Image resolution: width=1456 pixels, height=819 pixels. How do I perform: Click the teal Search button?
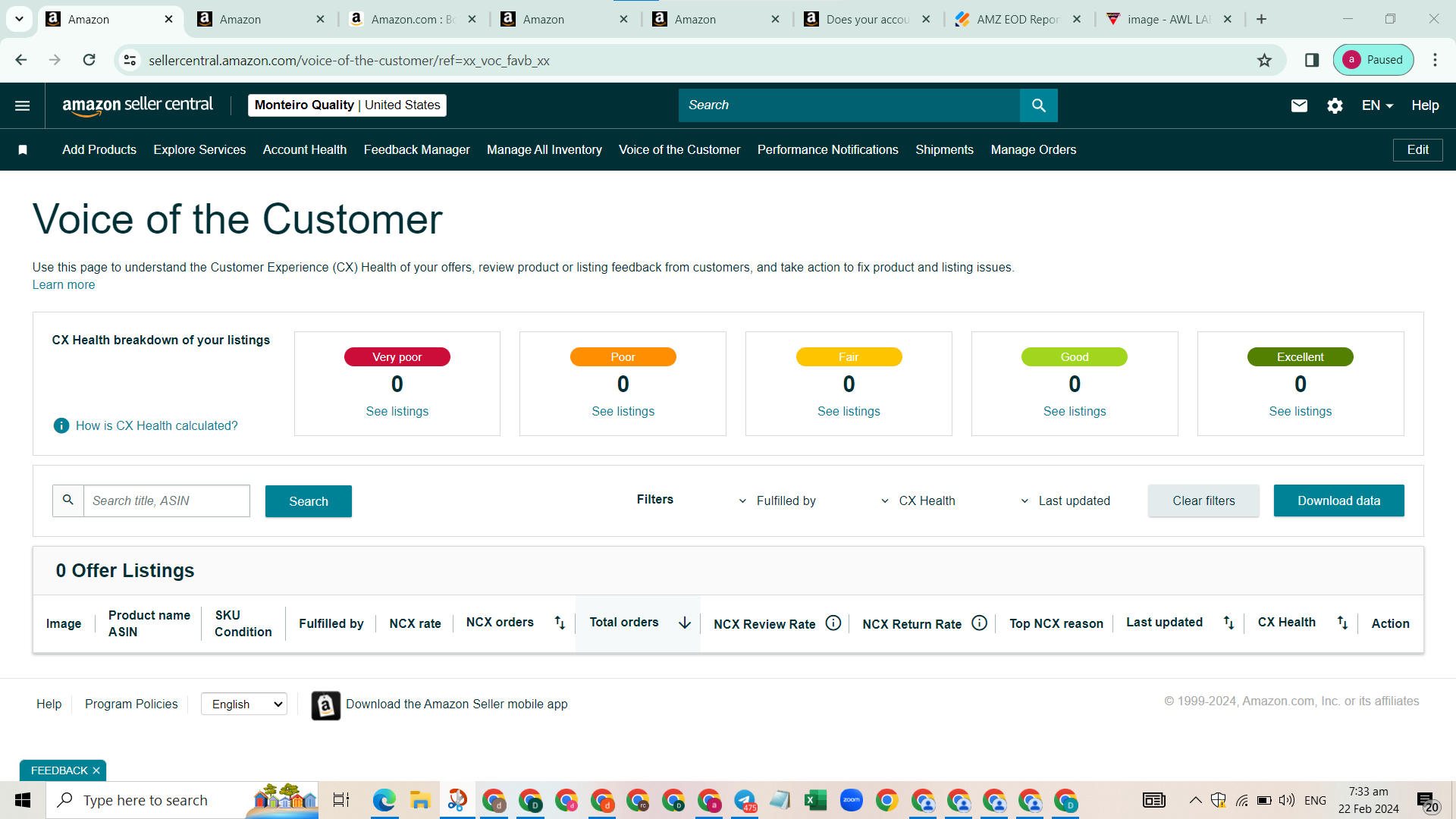[x=309, y=501]
